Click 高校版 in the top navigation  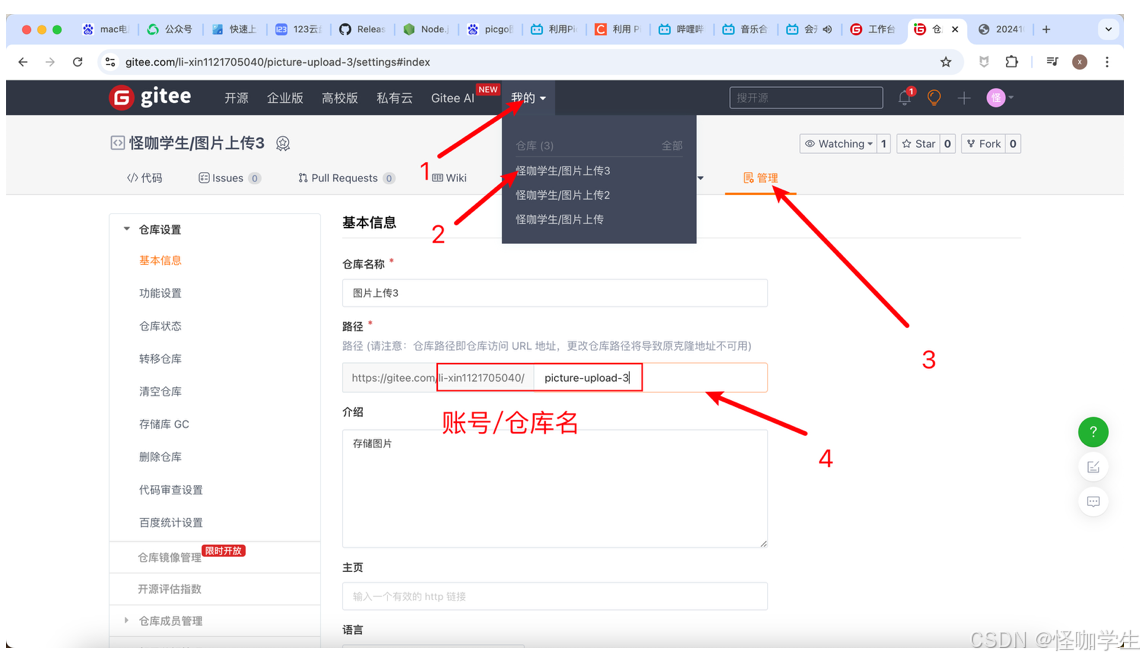(339, 98)
